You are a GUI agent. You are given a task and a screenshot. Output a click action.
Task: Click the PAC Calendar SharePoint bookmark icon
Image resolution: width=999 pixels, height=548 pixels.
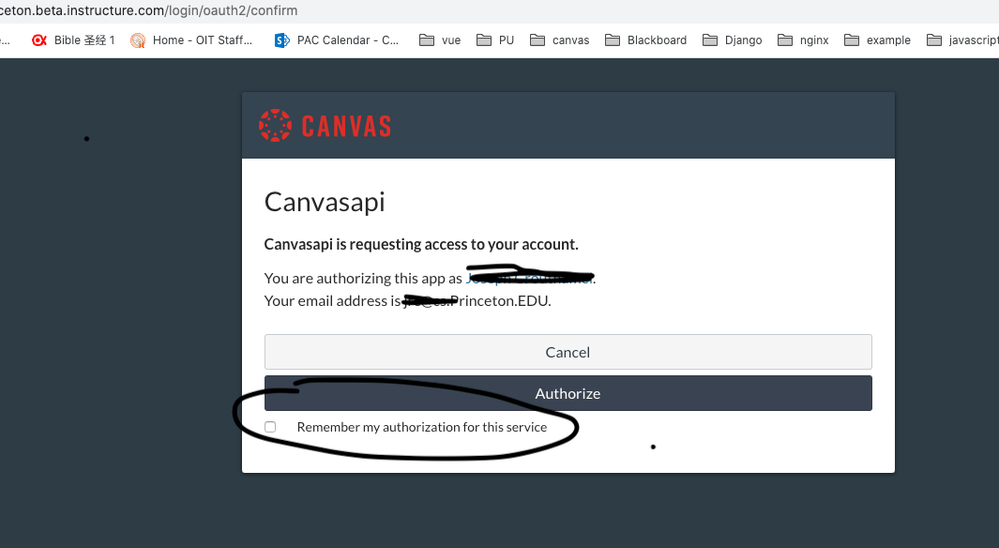282,40
